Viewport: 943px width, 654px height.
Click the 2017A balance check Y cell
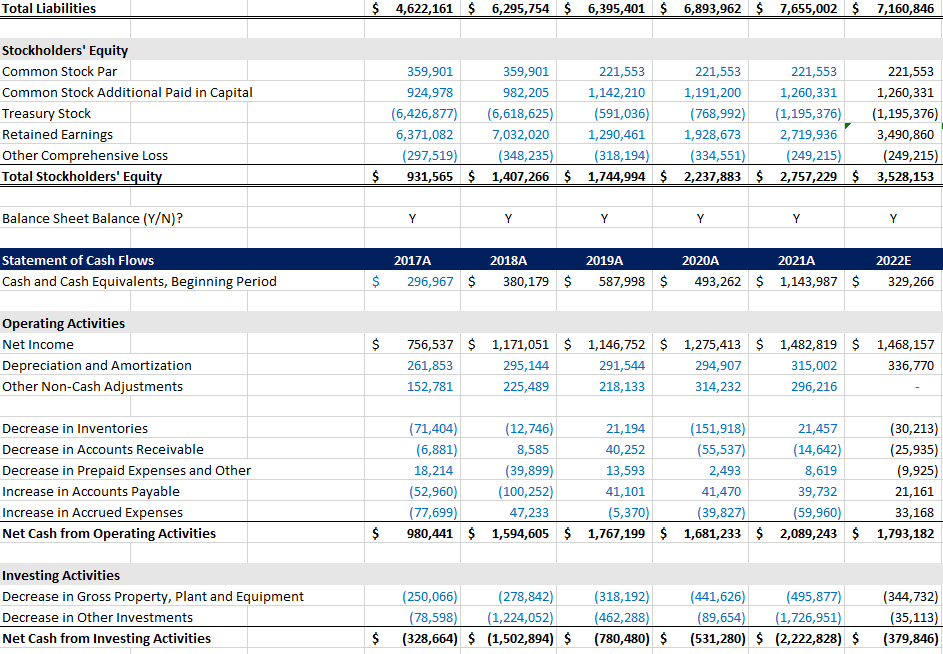[x=412, y=218]
